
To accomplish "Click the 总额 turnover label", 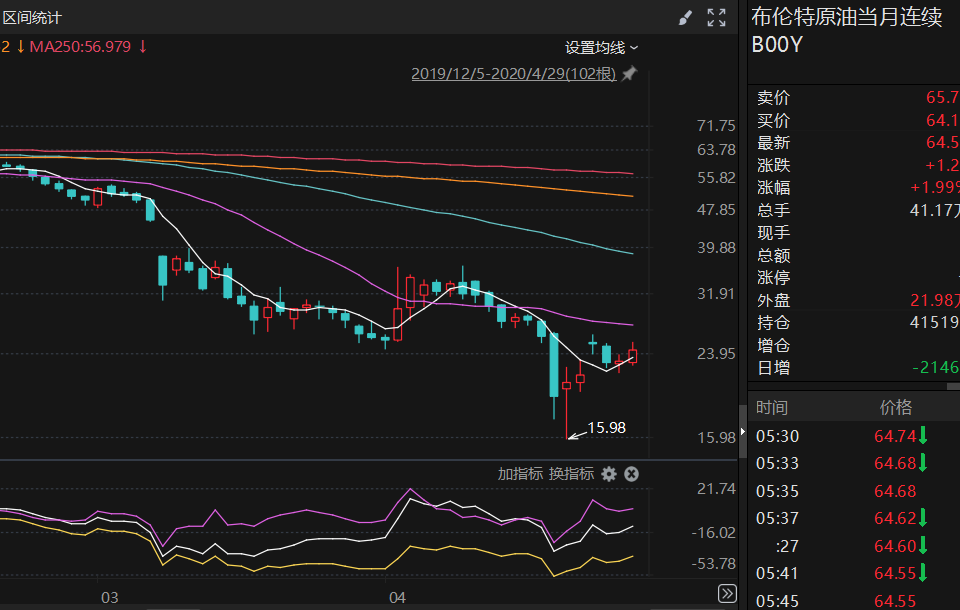I will tap(774, 255).
